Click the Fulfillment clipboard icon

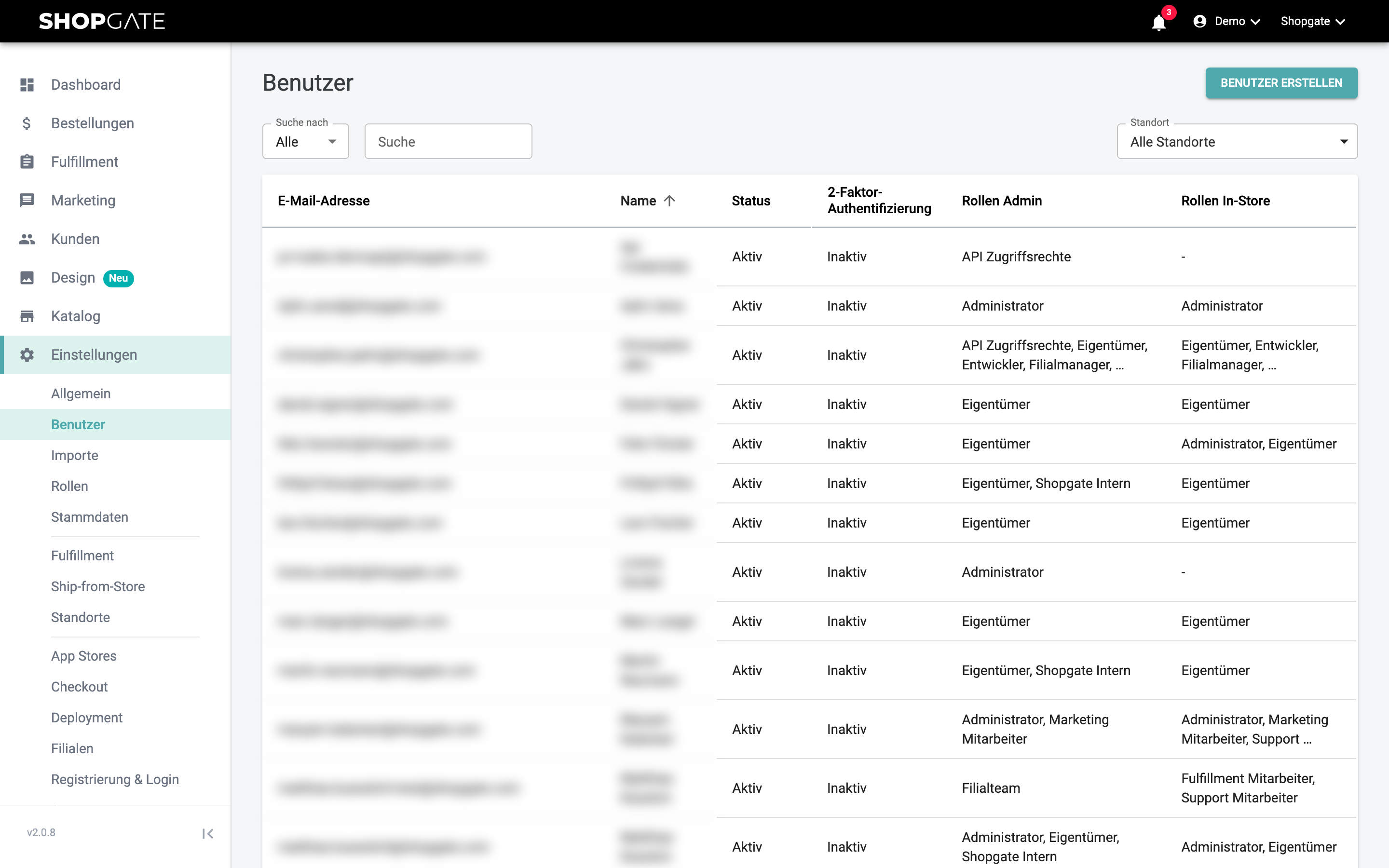(27, 162)
